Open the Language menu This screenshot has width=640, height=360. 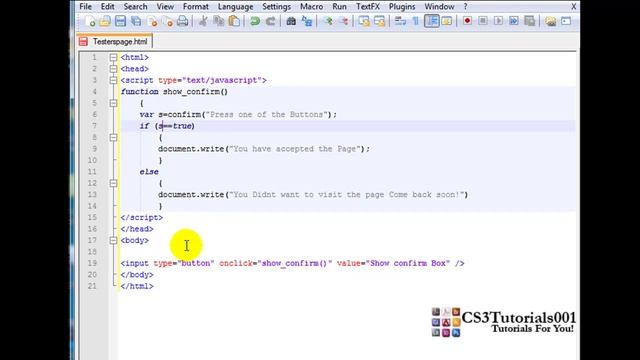(236, 7)
